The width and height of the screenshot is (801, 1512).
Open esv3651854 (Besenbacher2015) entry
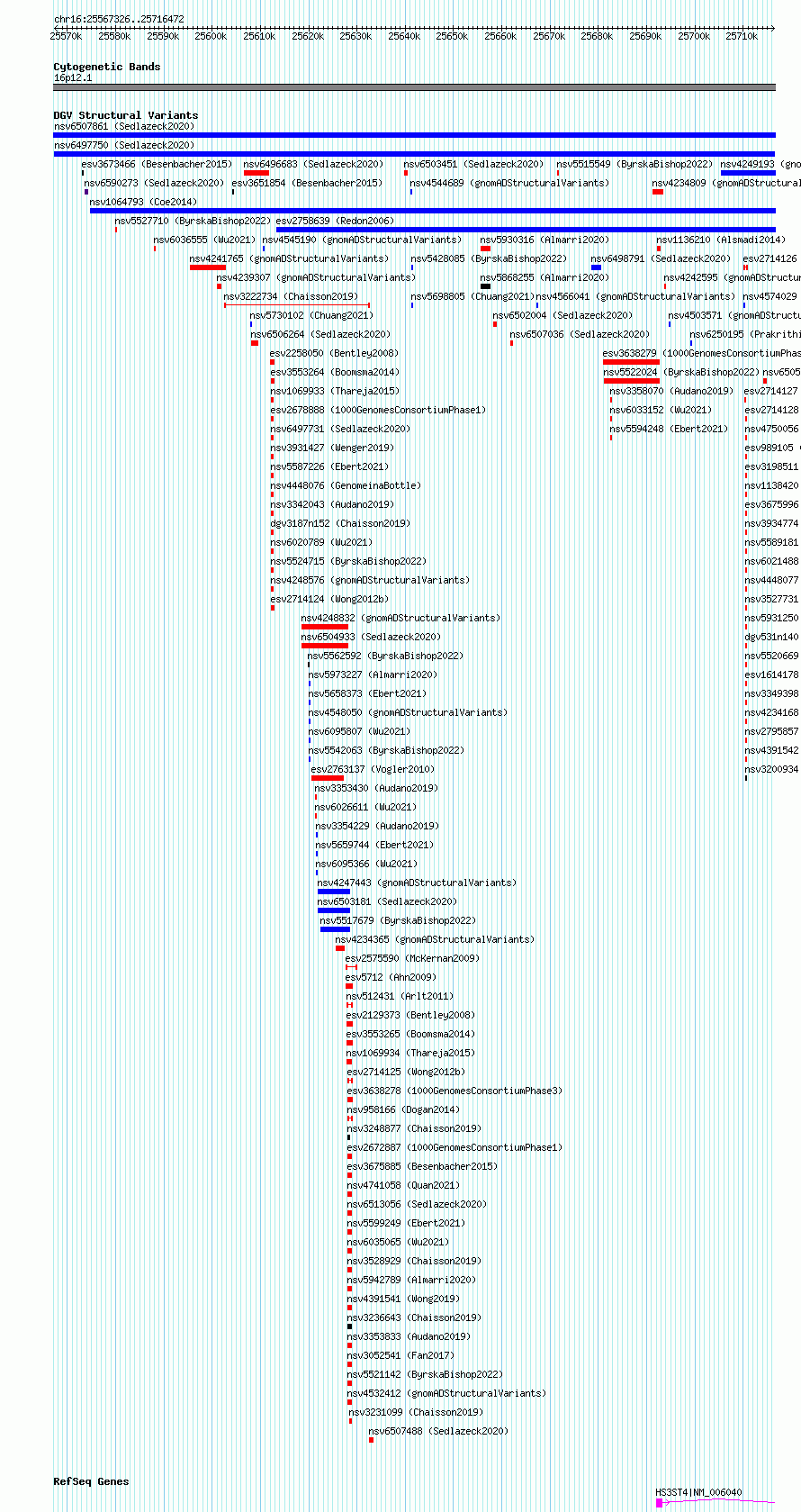[307, 183]
